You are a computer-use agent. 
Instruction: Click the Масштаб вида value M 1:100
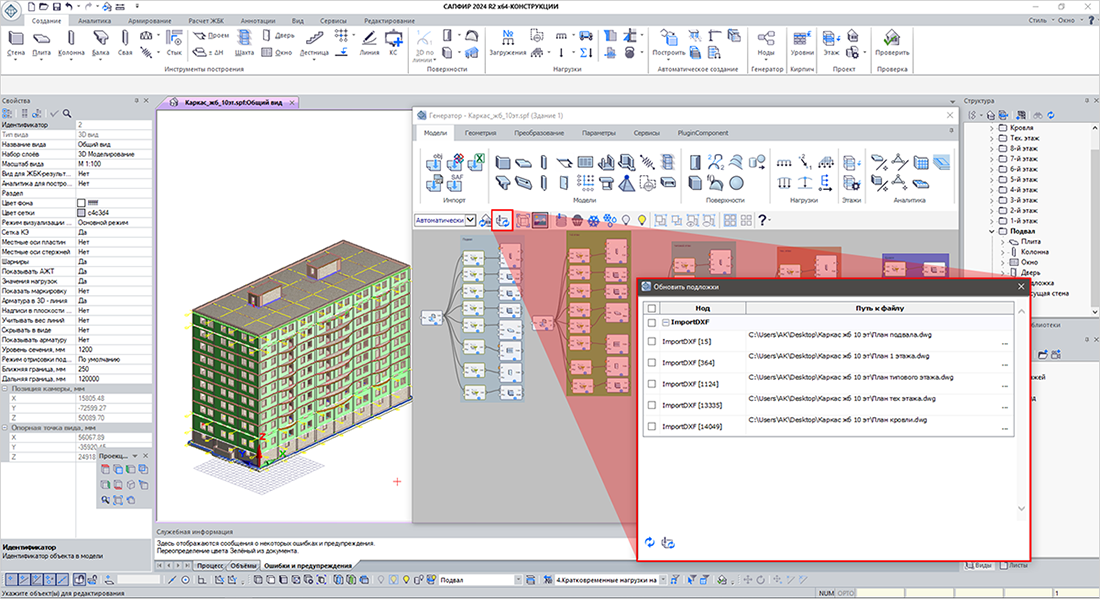pos(114,163)
